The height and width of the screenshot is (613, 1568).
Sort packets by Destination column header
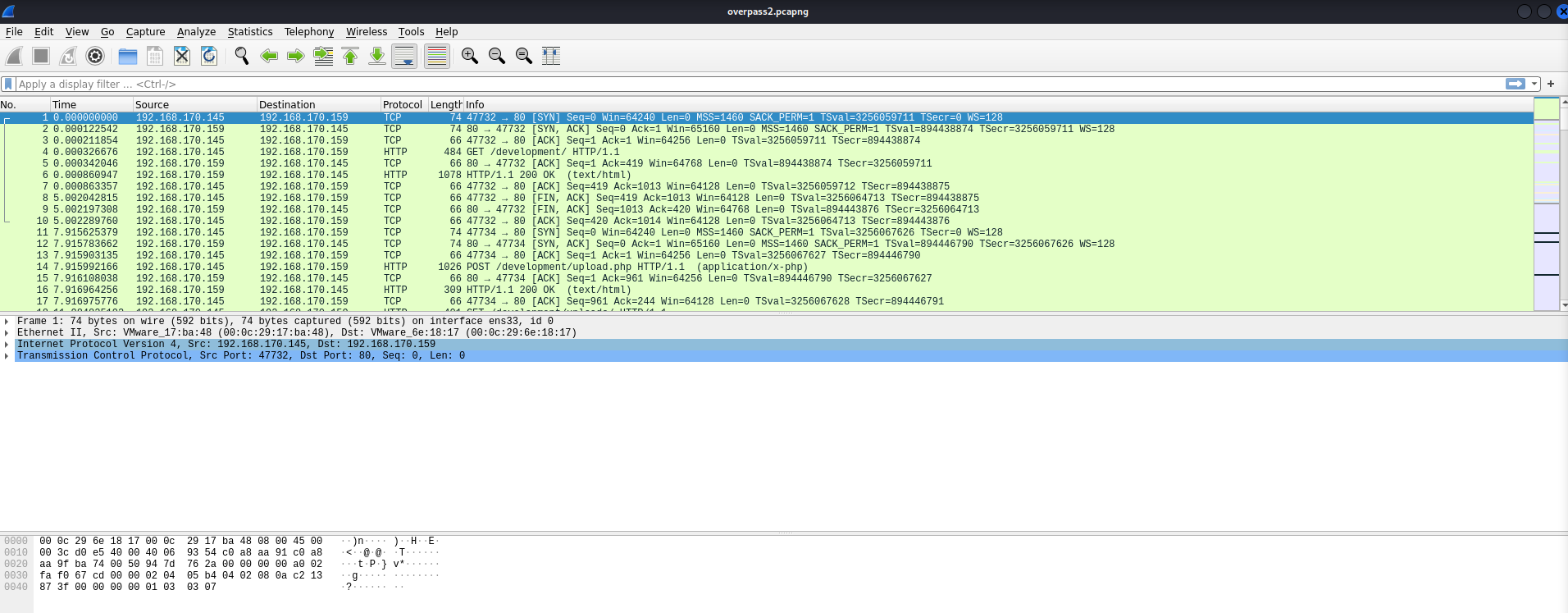coord(319,104)
